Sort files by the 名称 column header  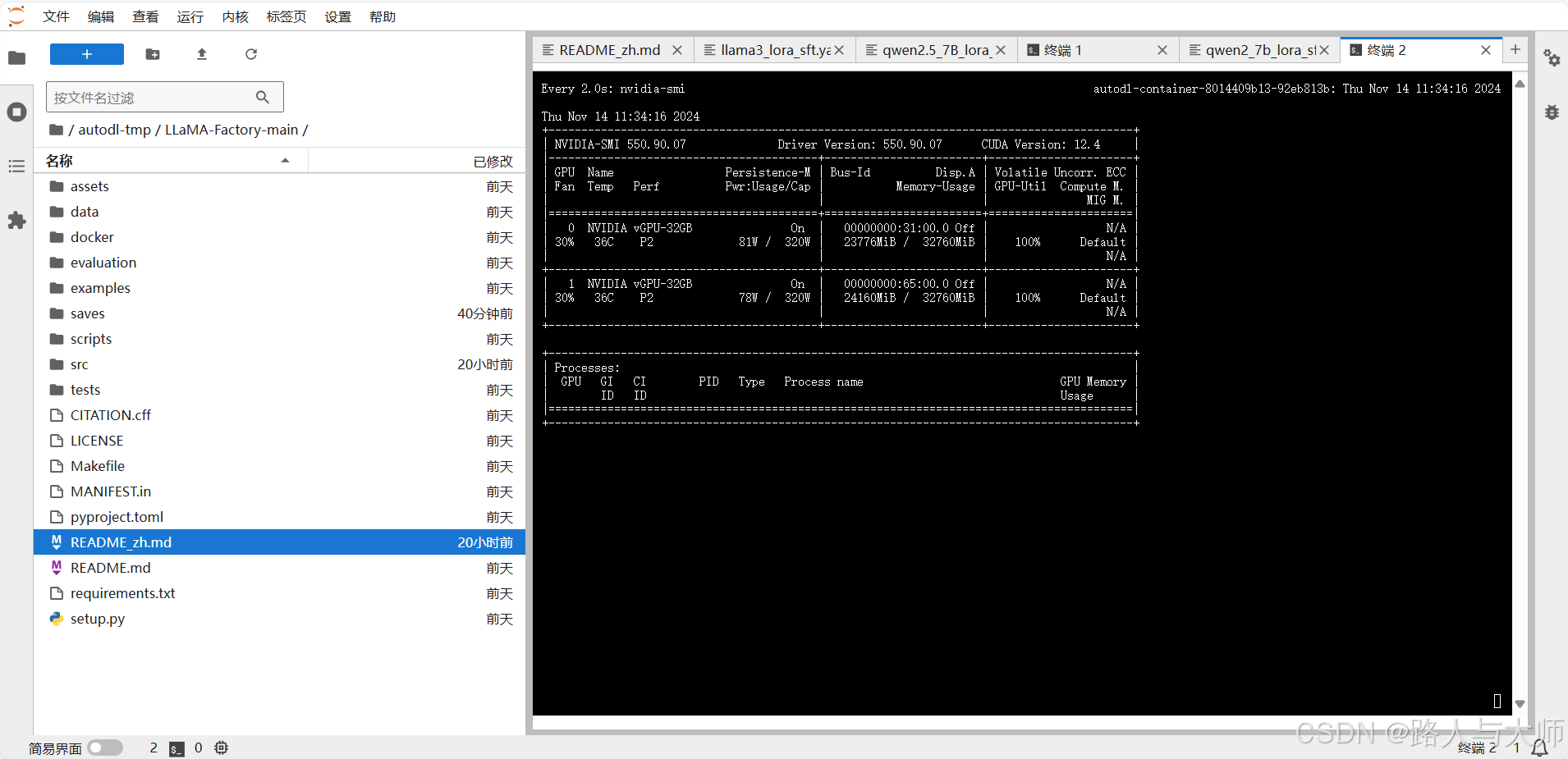pyautogui.click(x=171, y=161)
